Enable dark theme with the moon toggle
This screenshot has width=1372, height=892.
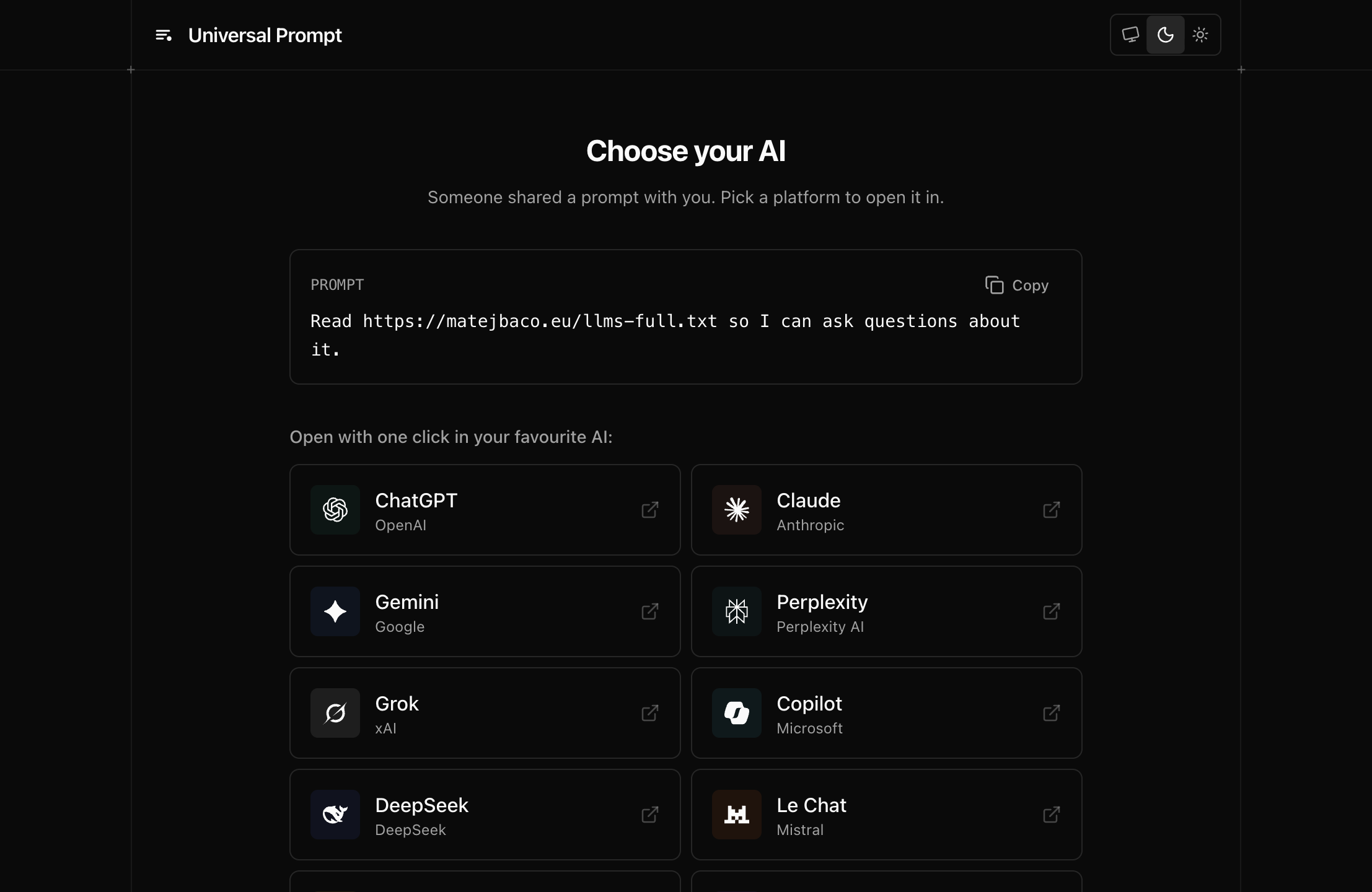point(1166,35)
